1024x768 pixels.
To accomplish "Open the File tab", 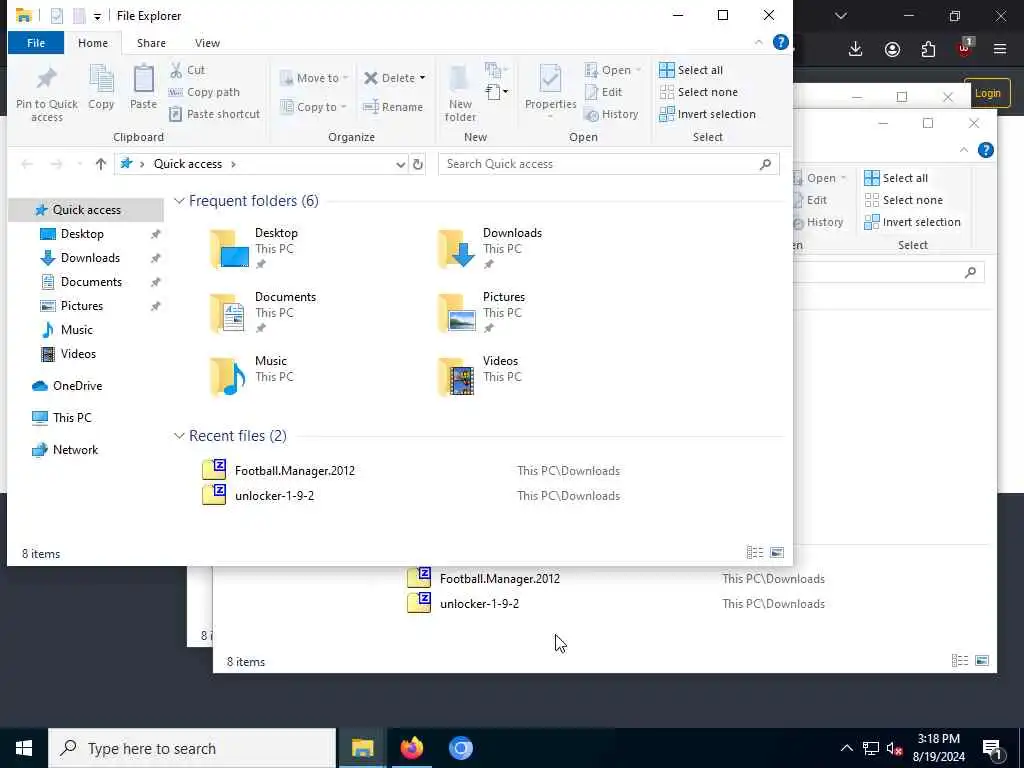I will pyautogui.click(x=36, y=42).
